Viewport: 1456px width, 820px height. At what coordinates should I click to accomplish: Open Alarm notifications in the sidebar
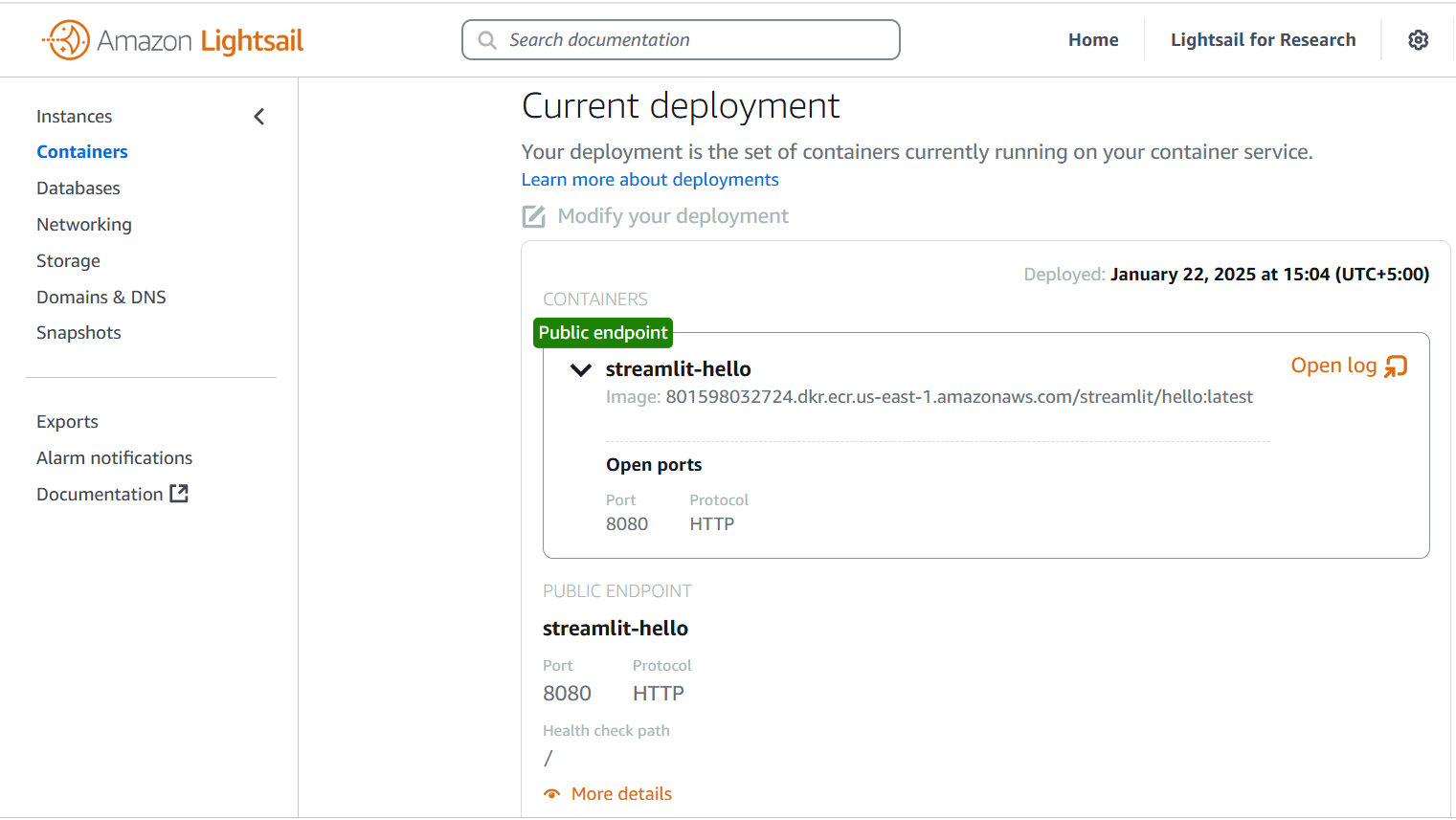coord(115,458)
